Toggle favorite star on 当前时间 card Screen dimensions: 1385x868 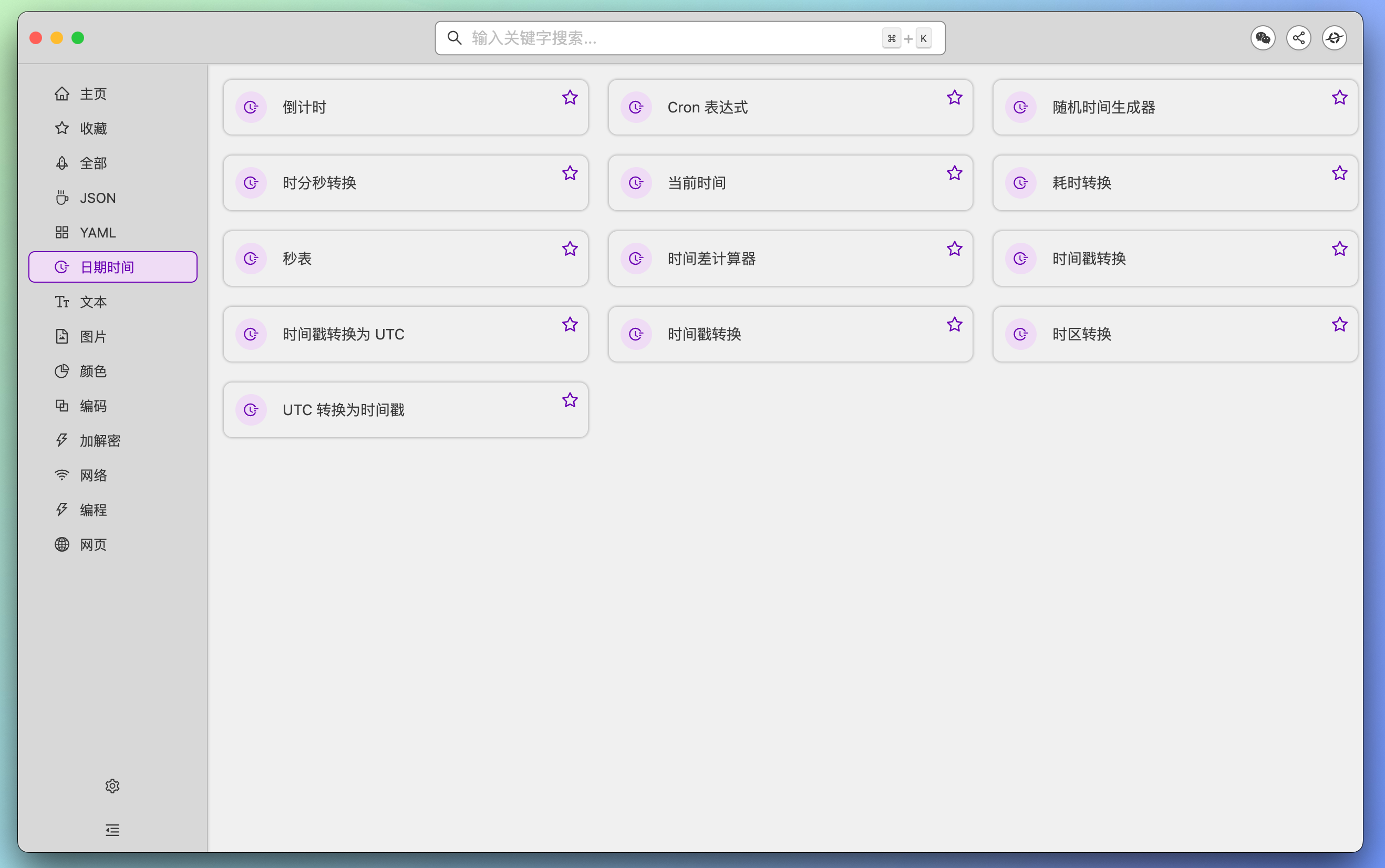pyautogui.click(x=954, y=173)
